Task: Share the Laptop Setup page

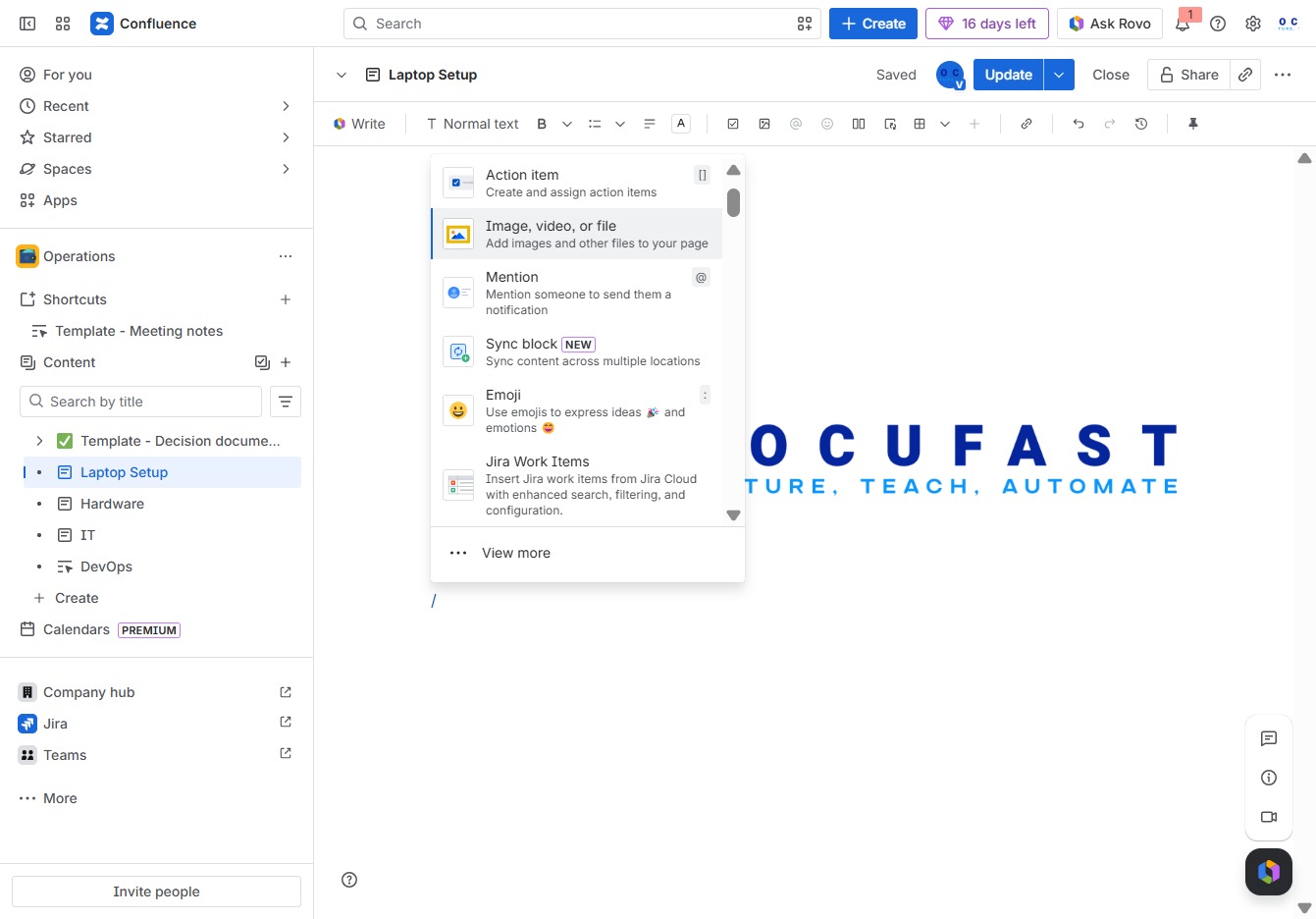Action: 1188,75
